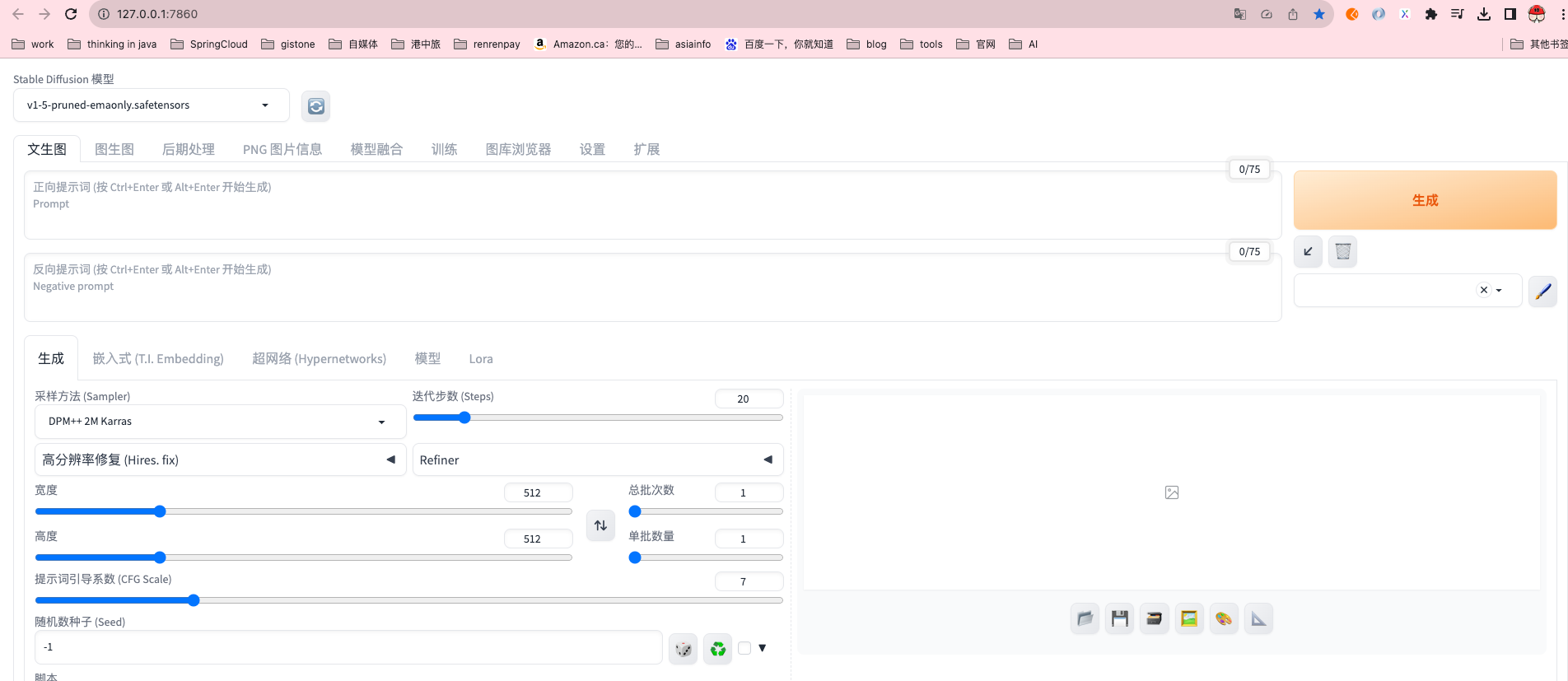
Task: Reuse last seed with the green recycle icon
Action: (718, 649)
